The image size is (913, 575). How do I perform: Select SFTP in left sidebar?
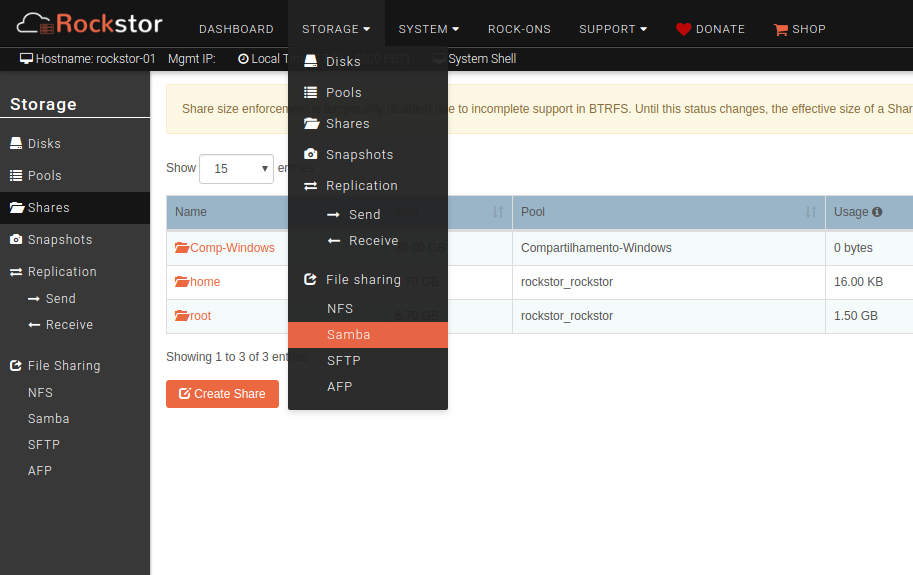pyautogui.click(x=44, y=445)
